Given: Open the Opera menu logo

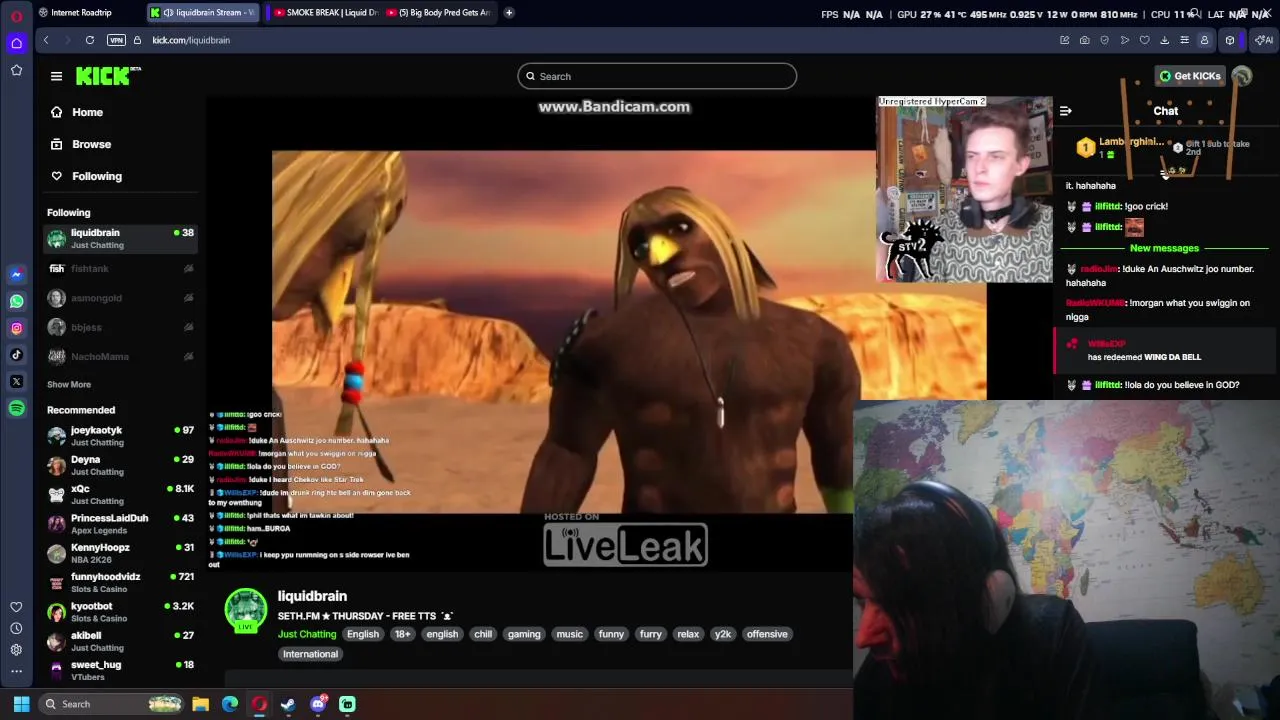Looking at the screenshot, I should 16,16.
